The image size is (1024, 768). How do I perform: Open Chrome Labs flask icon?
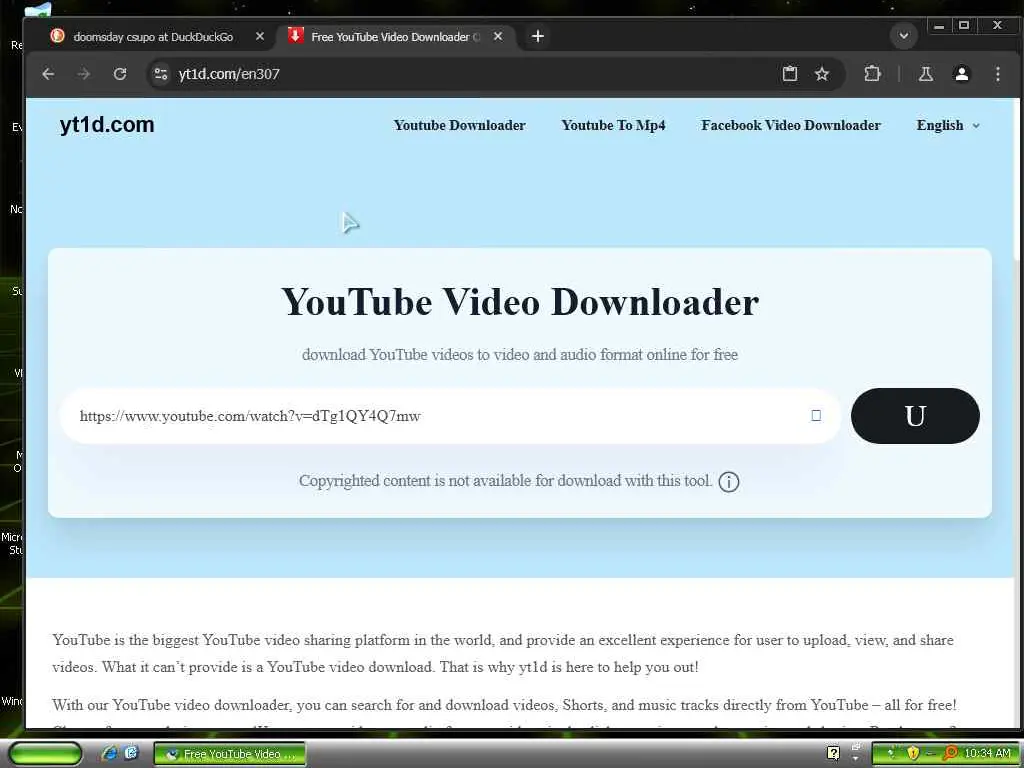click(x=925, y=74)
